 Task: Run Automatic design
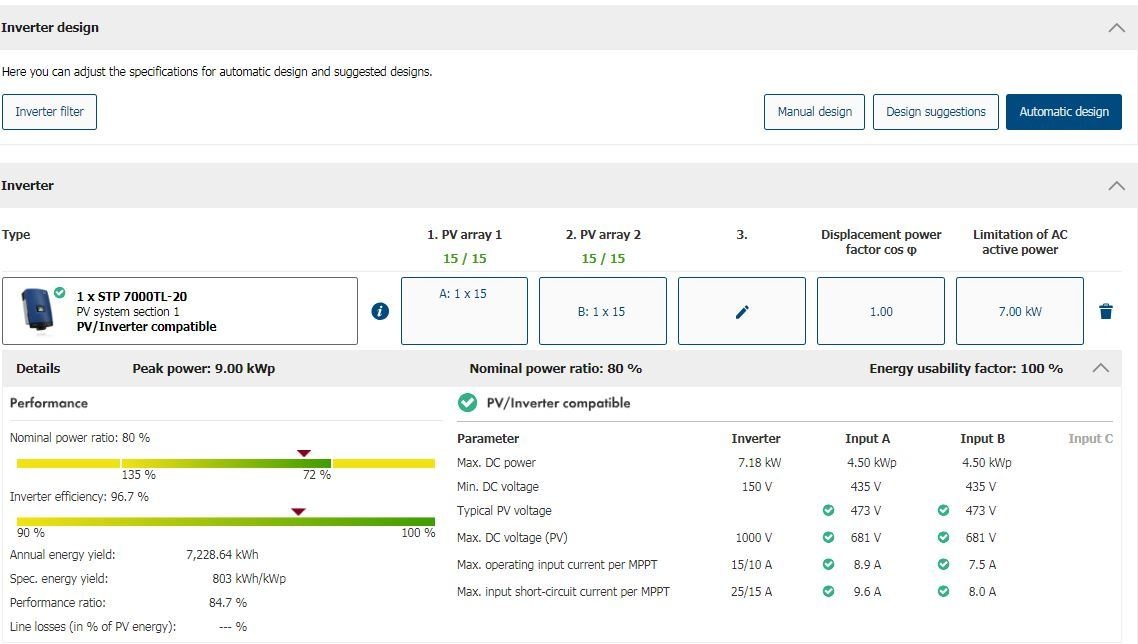pos(1064,112)
